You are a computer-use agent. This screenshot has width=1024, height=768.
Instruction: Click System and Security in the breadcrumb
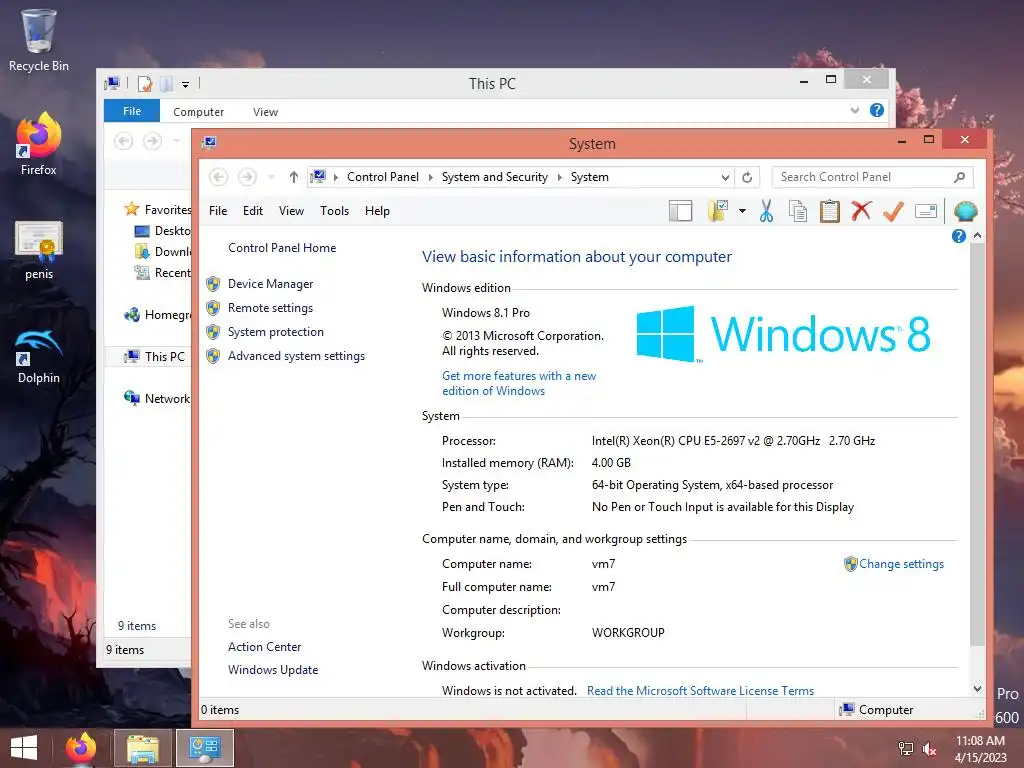pyautogui.click(x=494, y=177)
